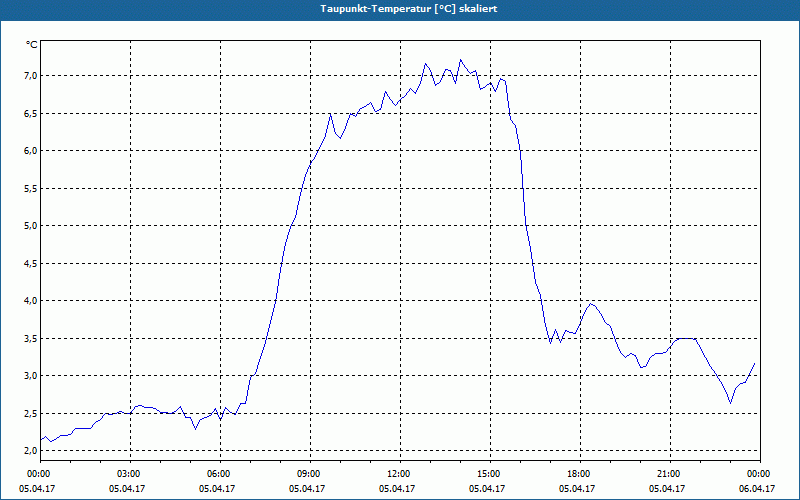800x500 pixels.
Task: Click the 21:00 time label on the x-axis
Action: click(x=670, y=474)
